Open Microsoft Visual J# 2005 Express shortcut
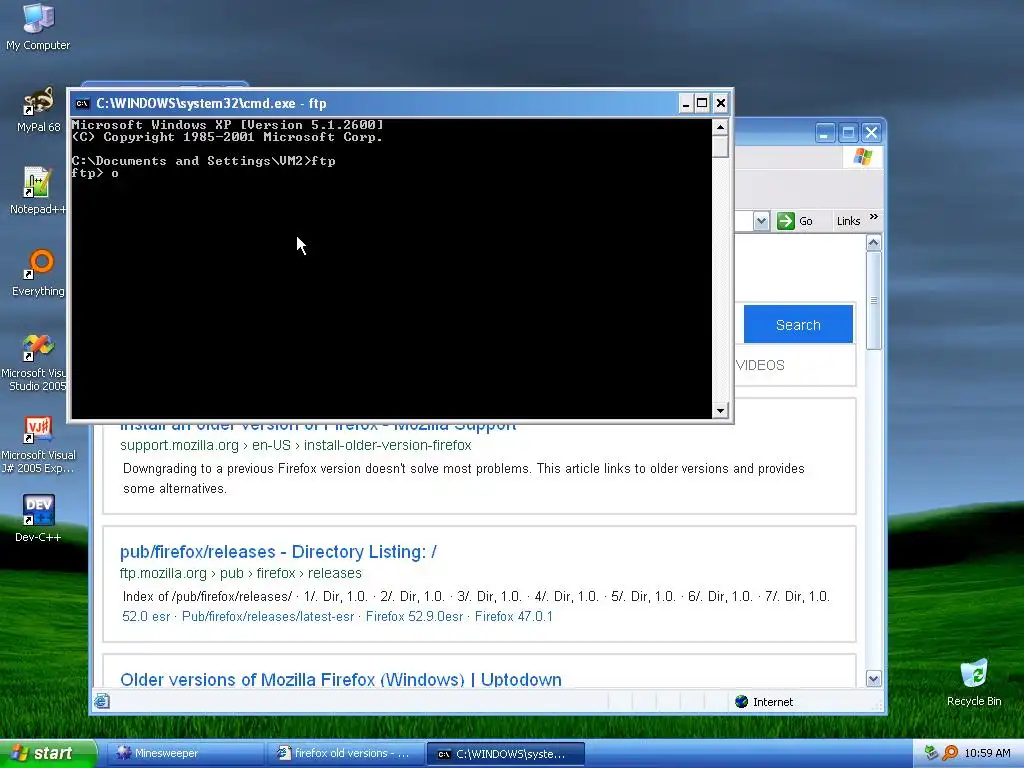The width and height of the screenshot is (1024, 768). tap(38, 444)
